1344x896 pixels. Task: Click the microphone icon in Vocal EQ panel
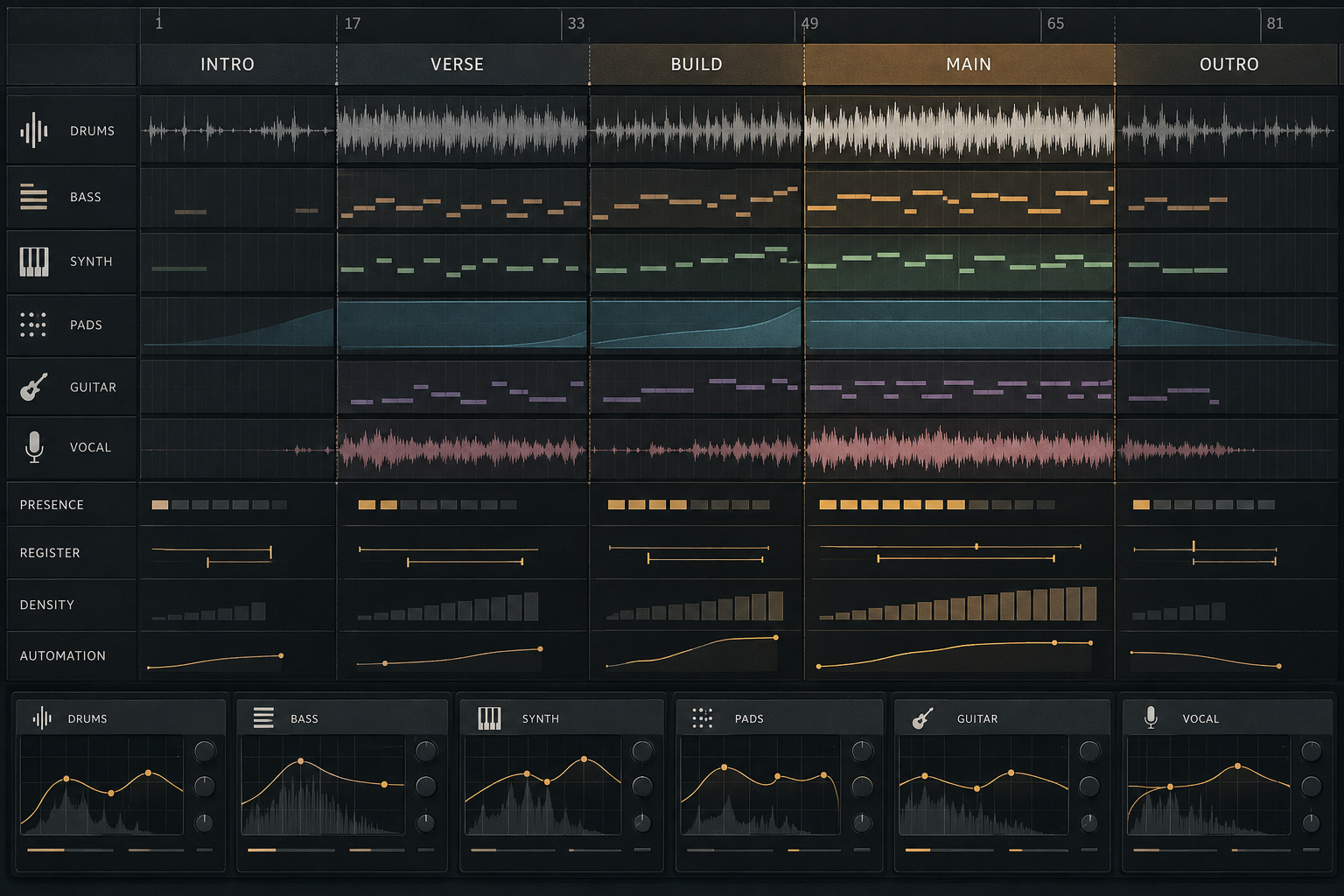pos(1151,717)
